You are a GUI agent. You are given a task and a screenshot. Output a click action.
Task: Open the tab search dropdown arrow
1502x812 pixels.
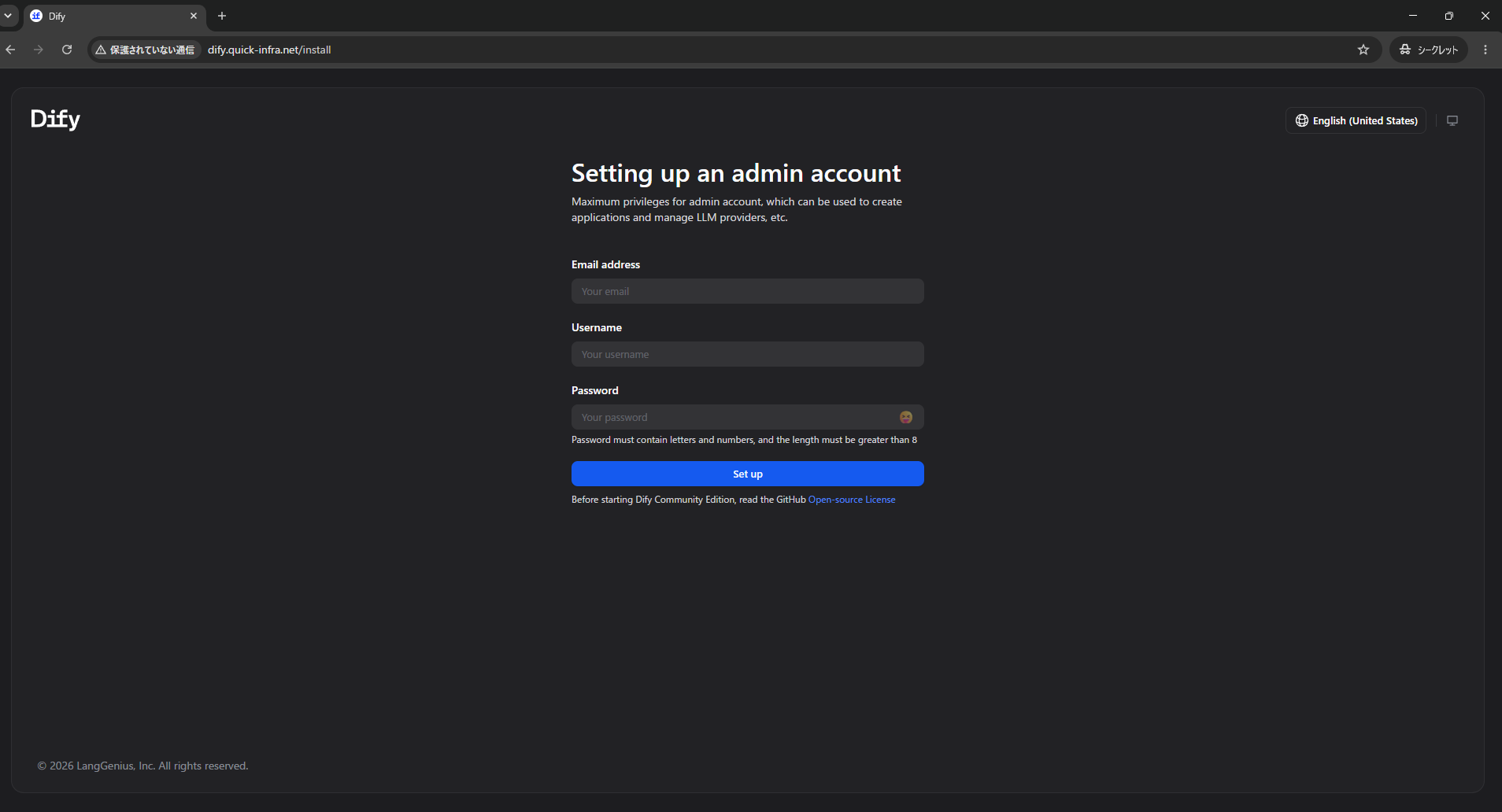pos(8,16)
